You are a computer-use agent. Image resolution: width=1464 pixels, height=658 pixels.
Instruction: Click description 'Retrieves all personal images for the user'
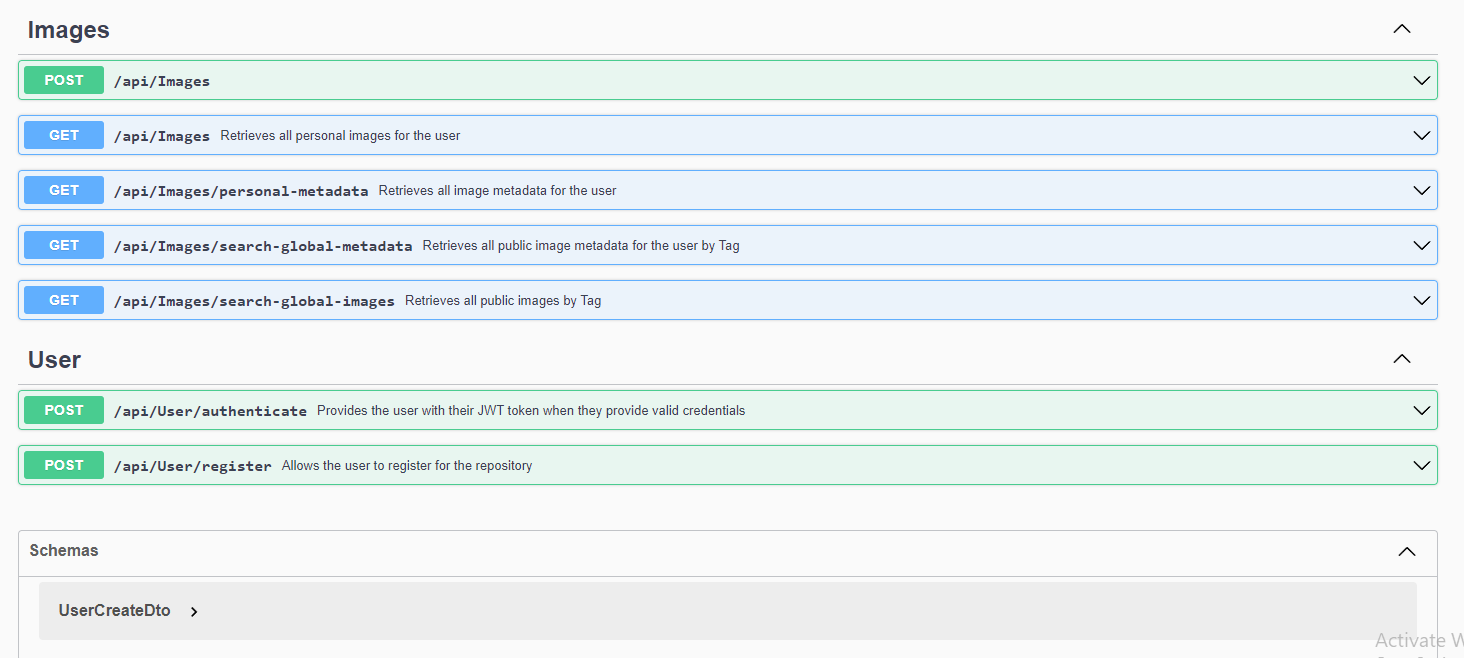click(x=340, y=135)
